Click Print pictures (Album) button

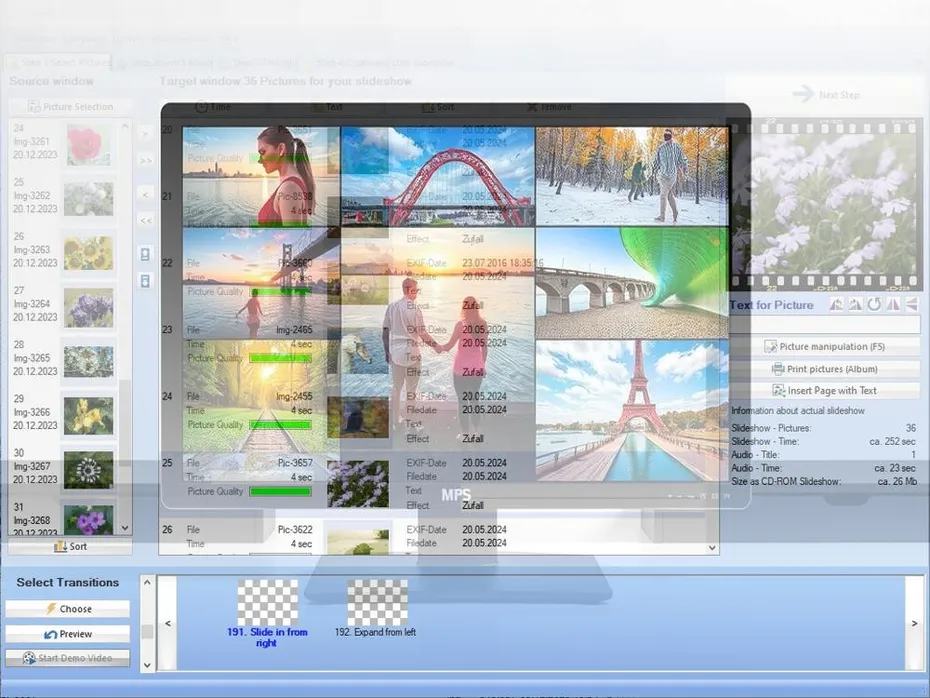click(x=824, y=369)
